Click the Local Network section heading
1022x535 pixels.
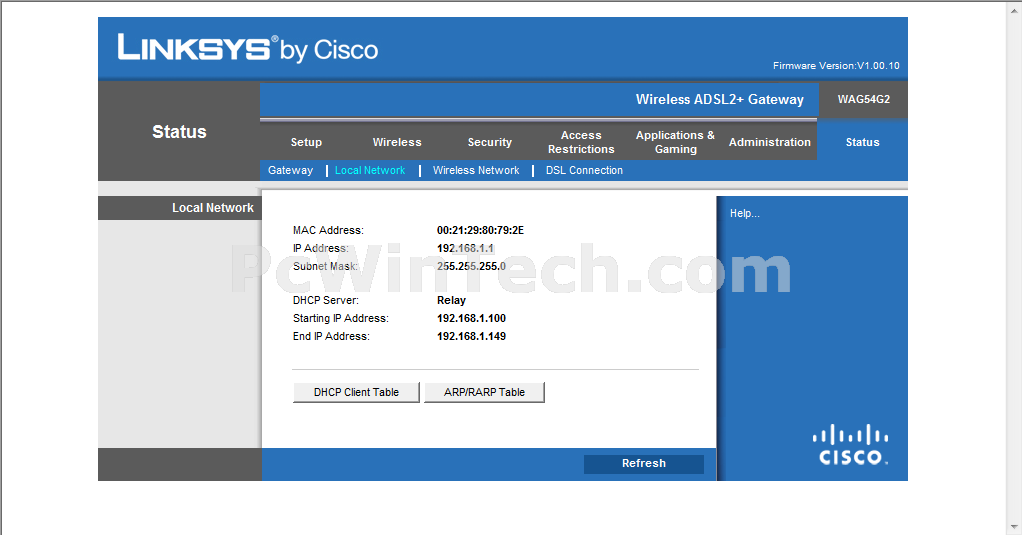[x=212, y=208]
